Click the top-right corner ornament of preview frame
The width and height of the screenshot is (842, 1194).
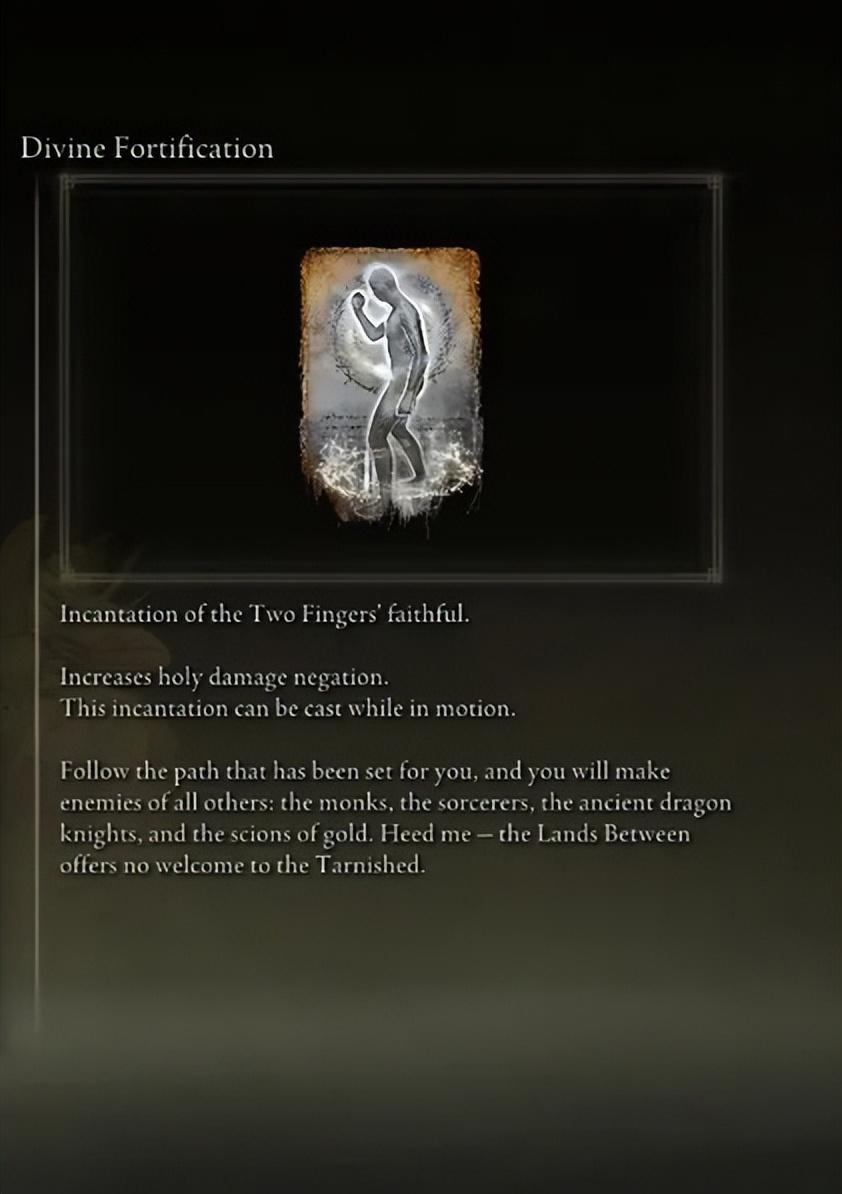715,182
